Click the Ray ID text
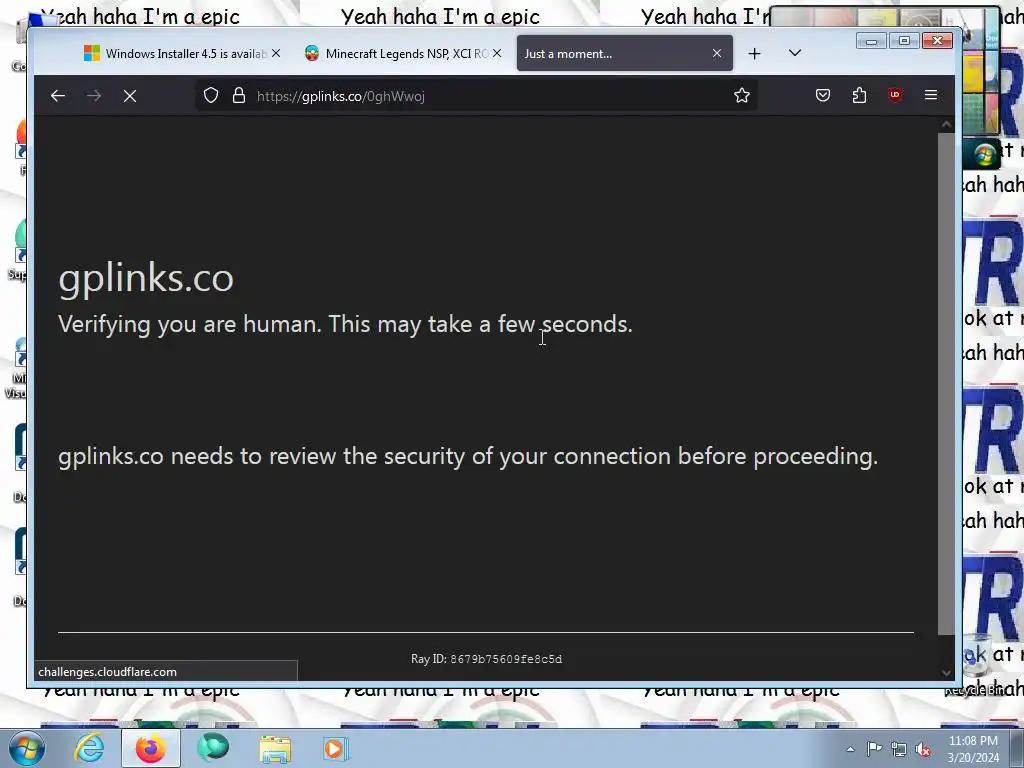This screenshot has width=1024, height=768. point(487,659)
